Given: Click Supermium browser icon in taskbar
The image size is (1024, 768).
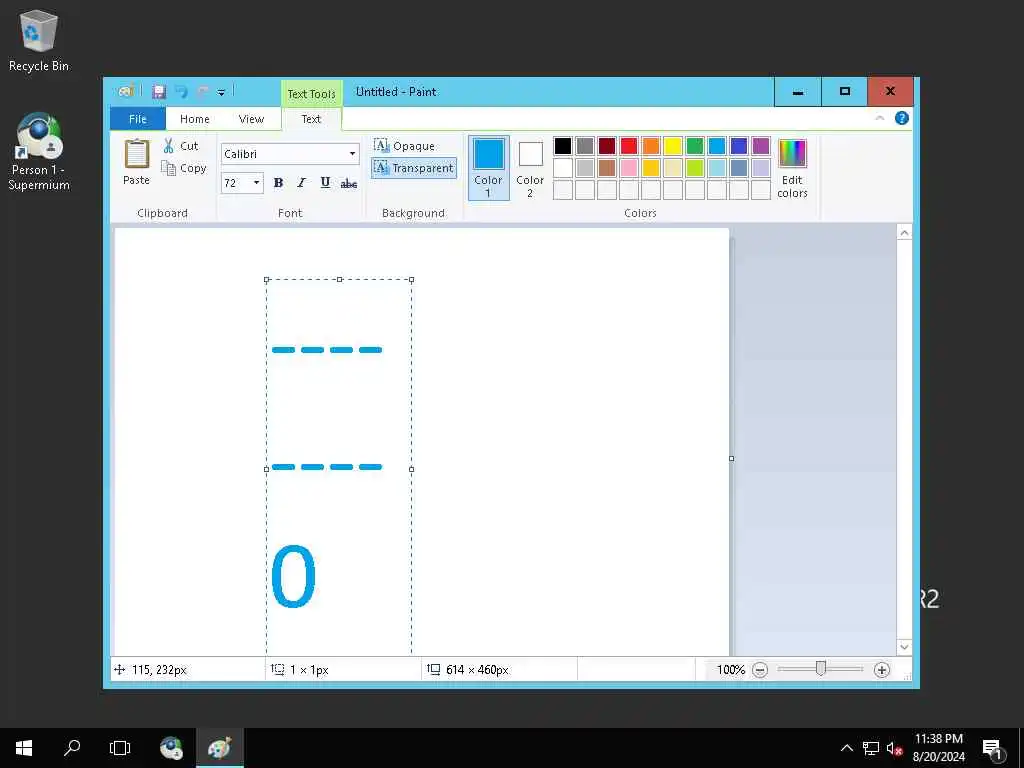Looking at the screenshot, I should coord(172,748).
